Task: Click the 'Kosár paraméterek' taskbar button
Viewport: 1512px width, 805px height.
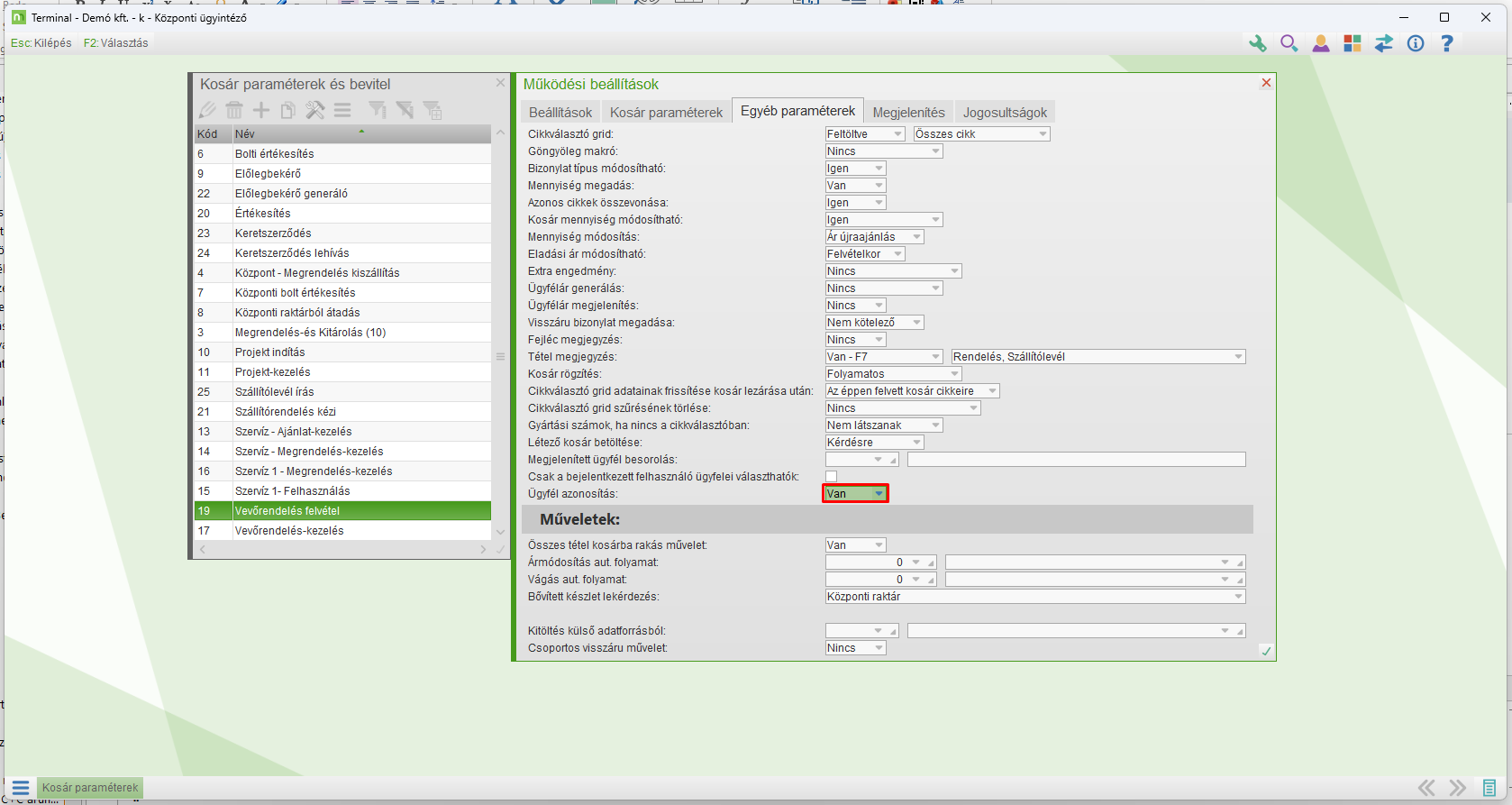Action: pos(90,788)
